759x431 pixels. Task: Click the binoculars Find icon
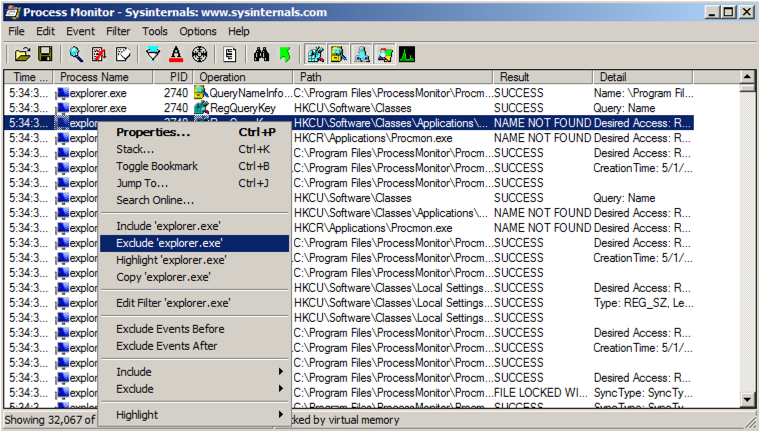tap(261, 54)
